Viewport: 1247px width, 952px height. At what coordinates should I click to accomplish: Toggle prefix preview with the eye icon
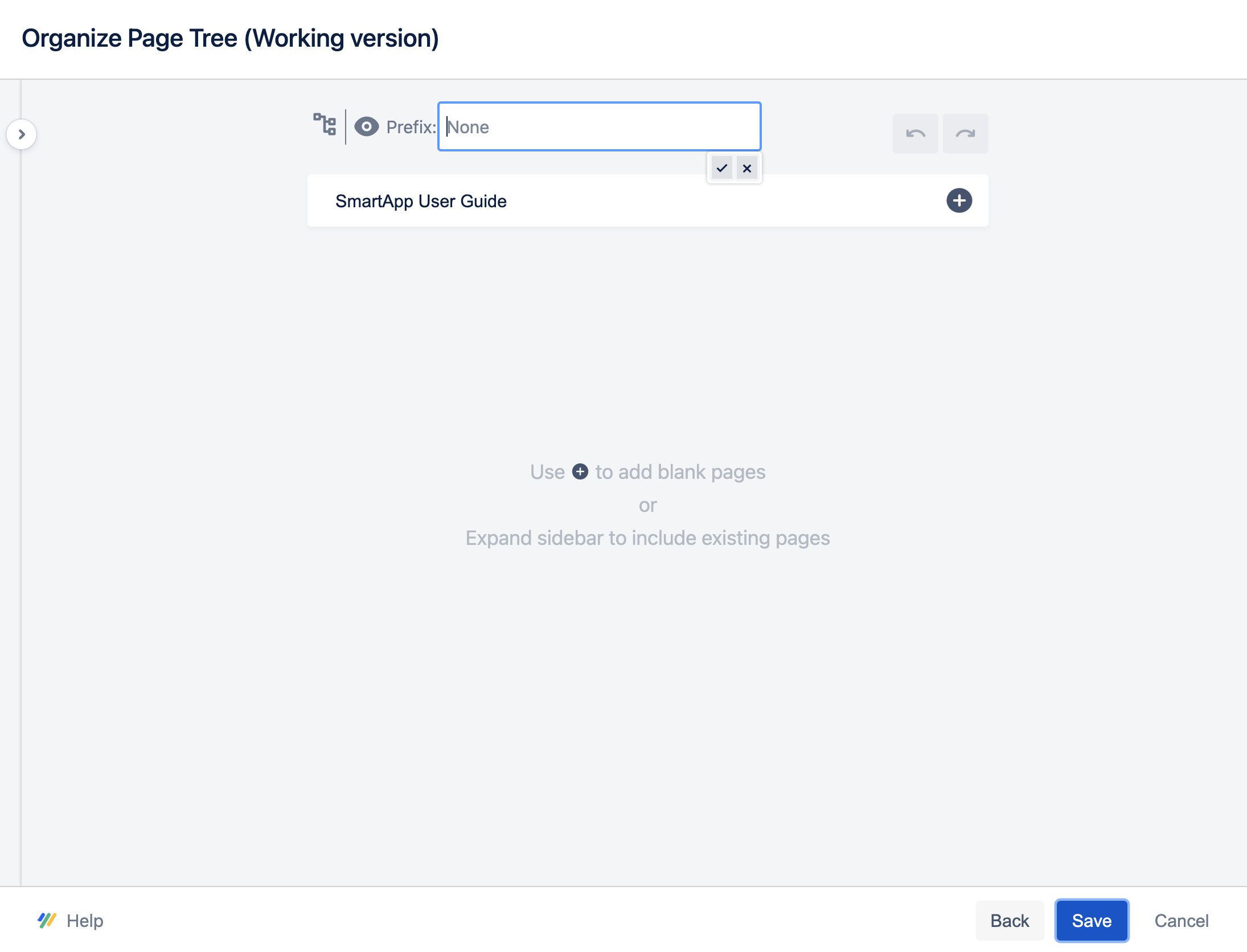click(367, 126)
